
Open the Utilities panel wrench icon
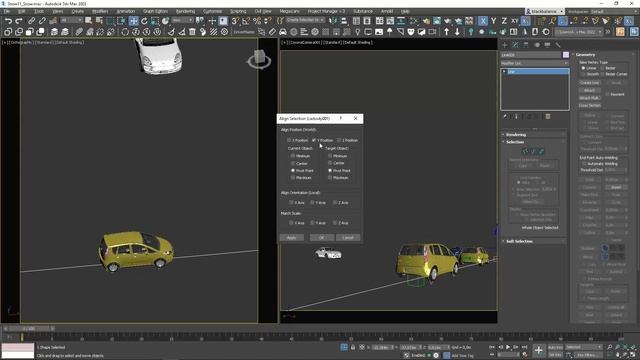tap(558, 45)
